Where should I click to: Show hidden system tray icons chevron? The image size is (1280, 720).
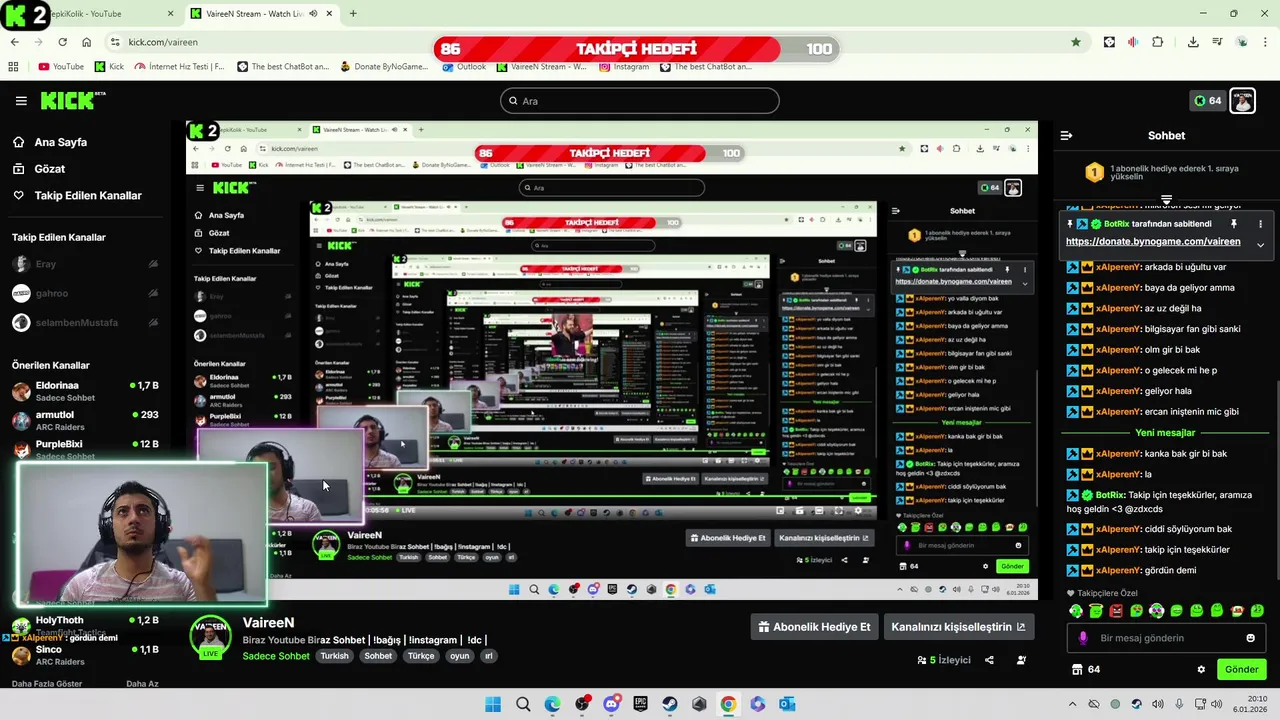[x=1072, y=704]
